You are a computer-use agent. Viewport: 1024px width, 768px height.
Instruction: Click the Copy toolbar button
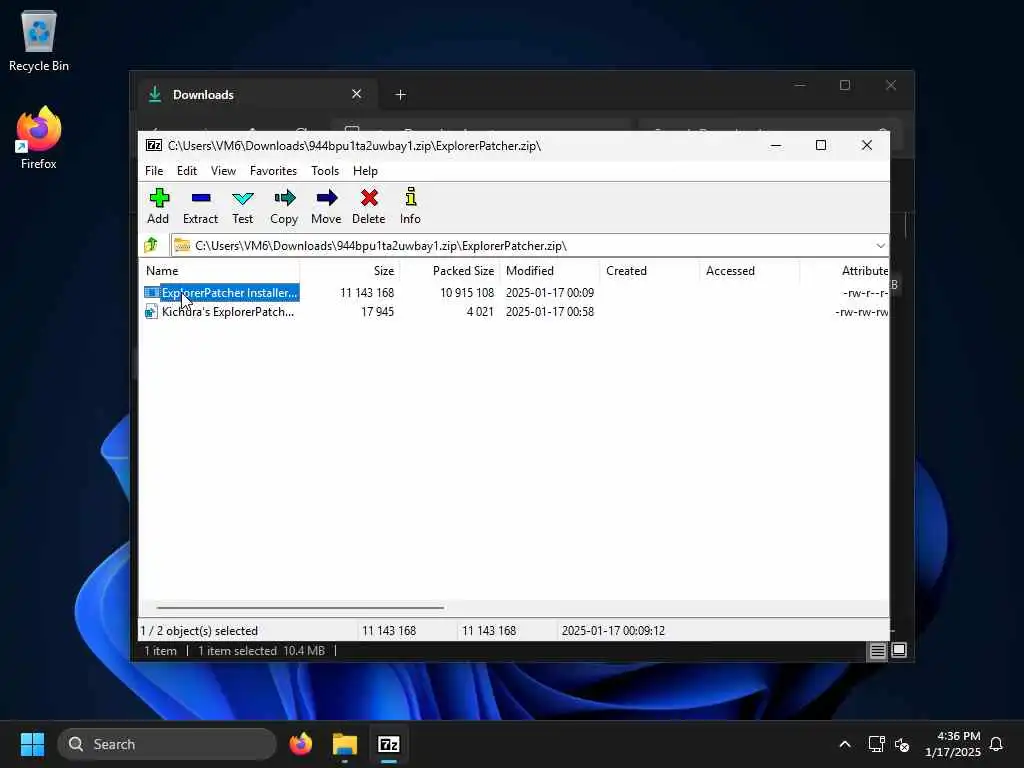284,206
